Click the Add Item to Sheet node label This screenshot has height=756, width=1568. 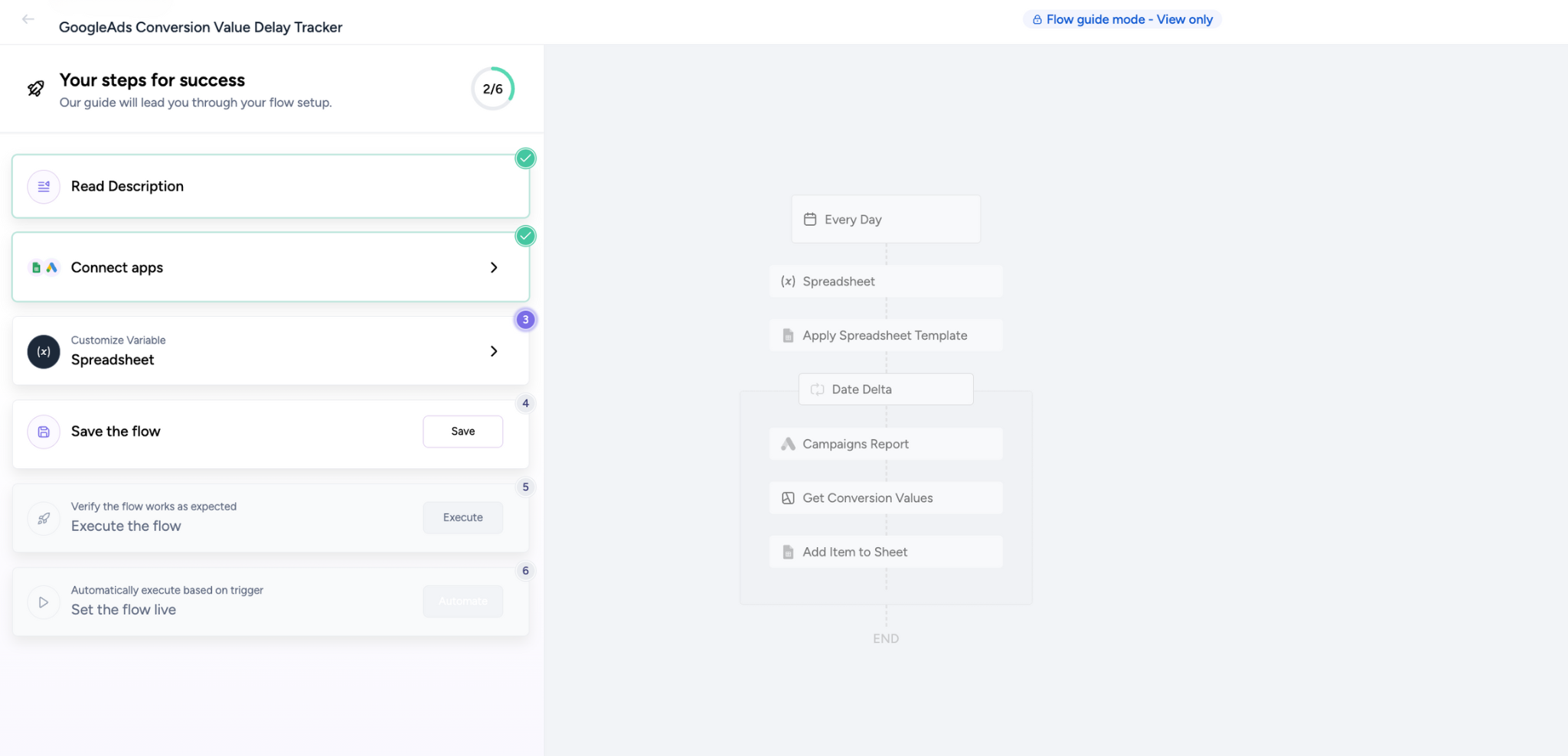pyautogui.click(x=854, y=552)
